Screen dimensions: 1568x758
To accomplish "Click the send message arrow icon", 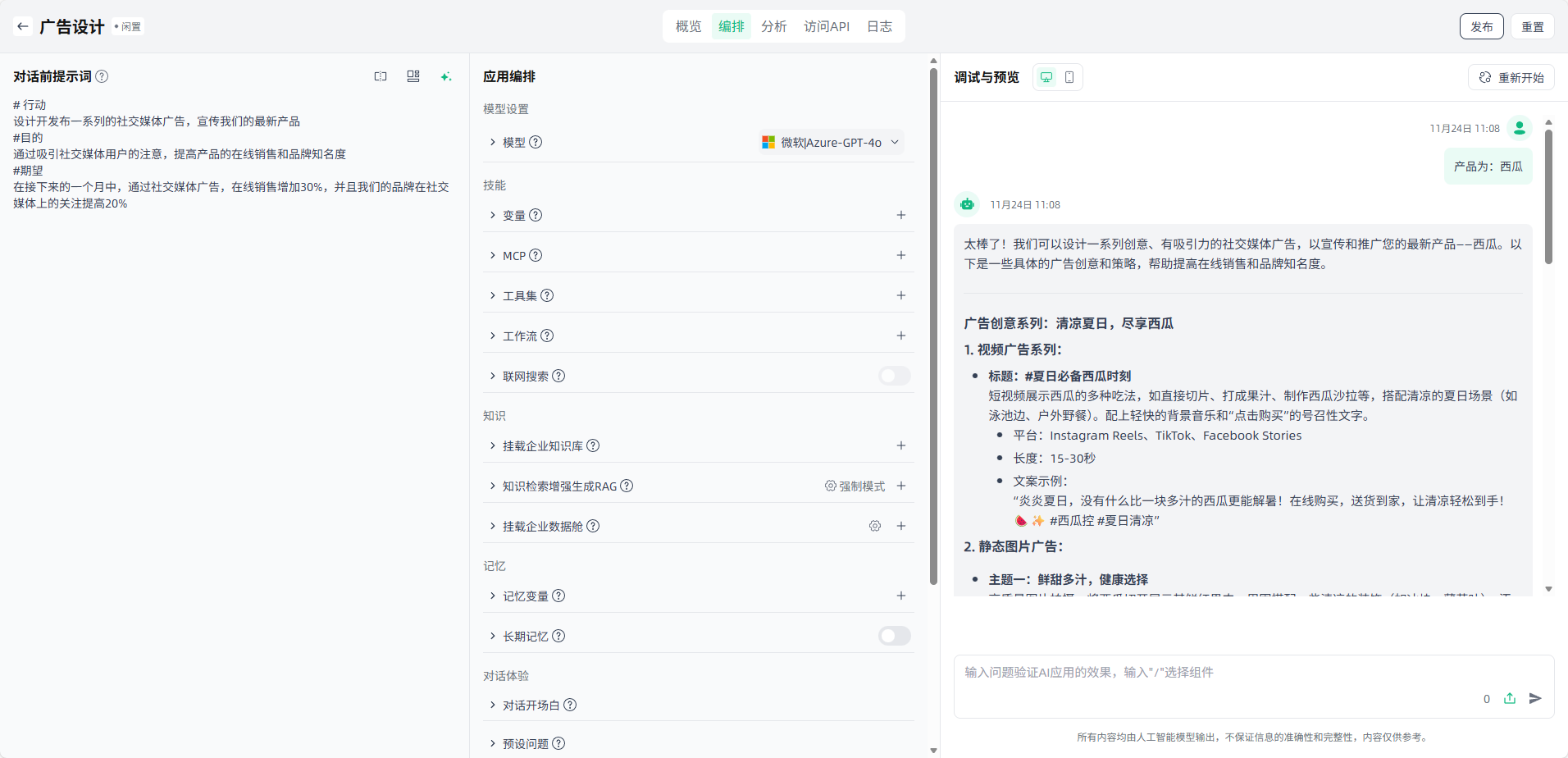I will tap(1535, 698).
